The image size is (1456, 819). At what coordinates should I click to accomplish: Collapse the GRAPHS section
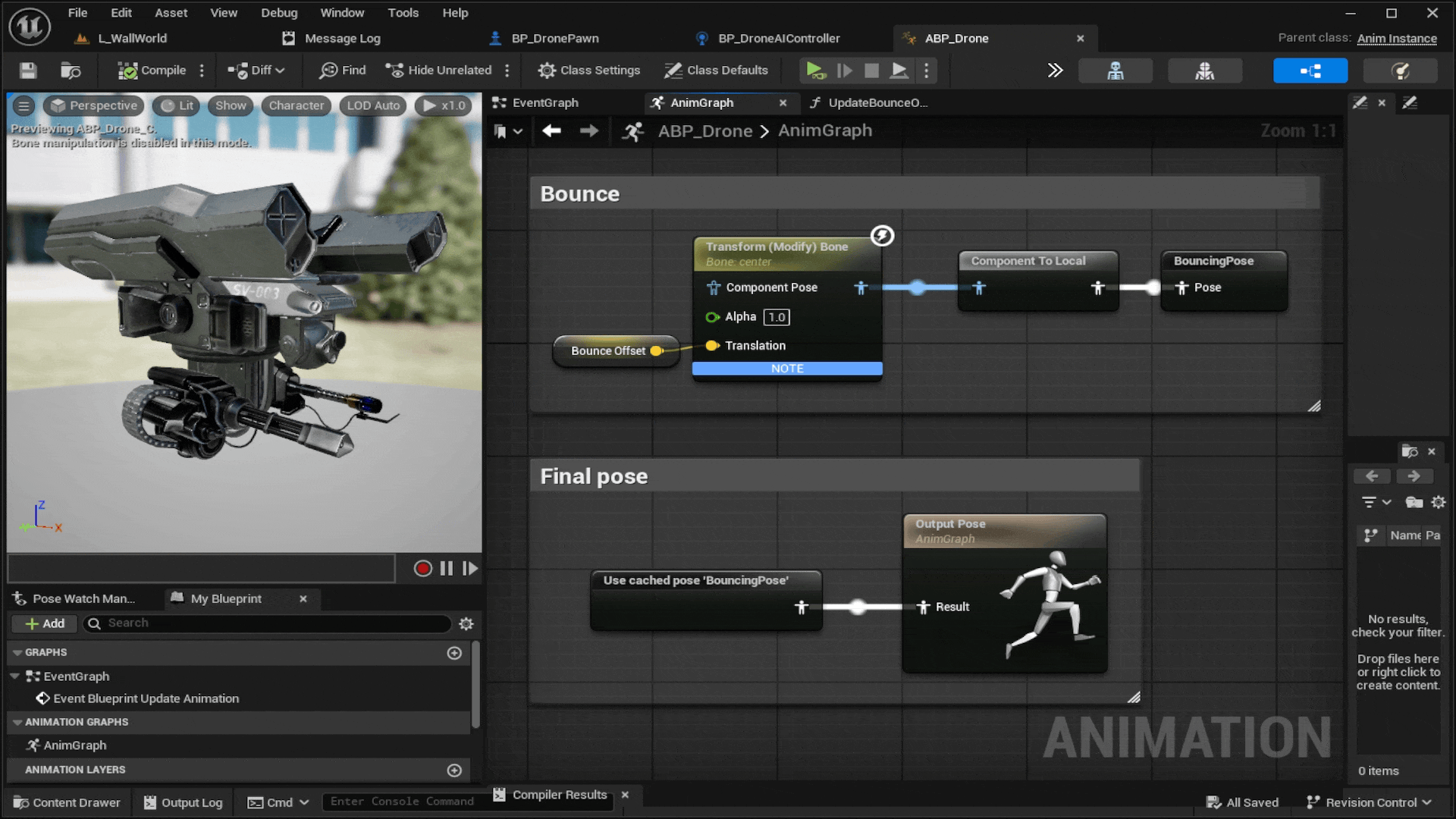click(17, 652)
